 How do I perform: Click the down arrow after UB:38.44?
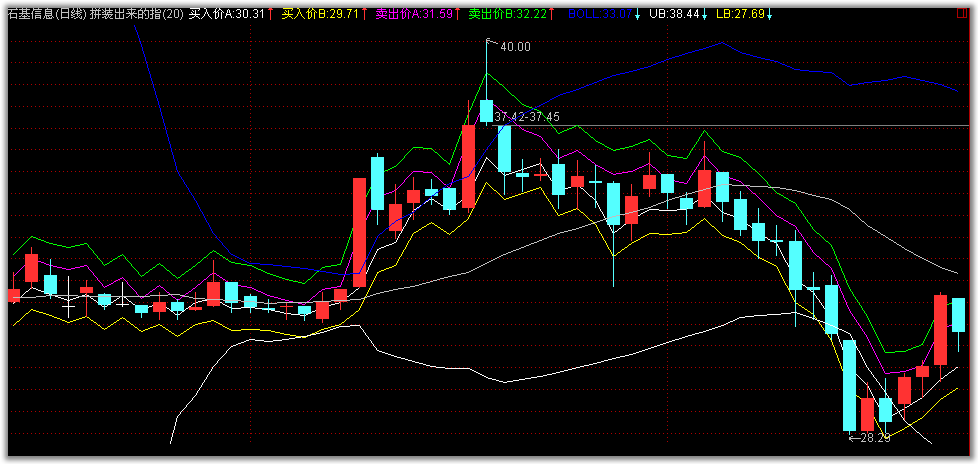pyautogui.click(x=705, y=15)
